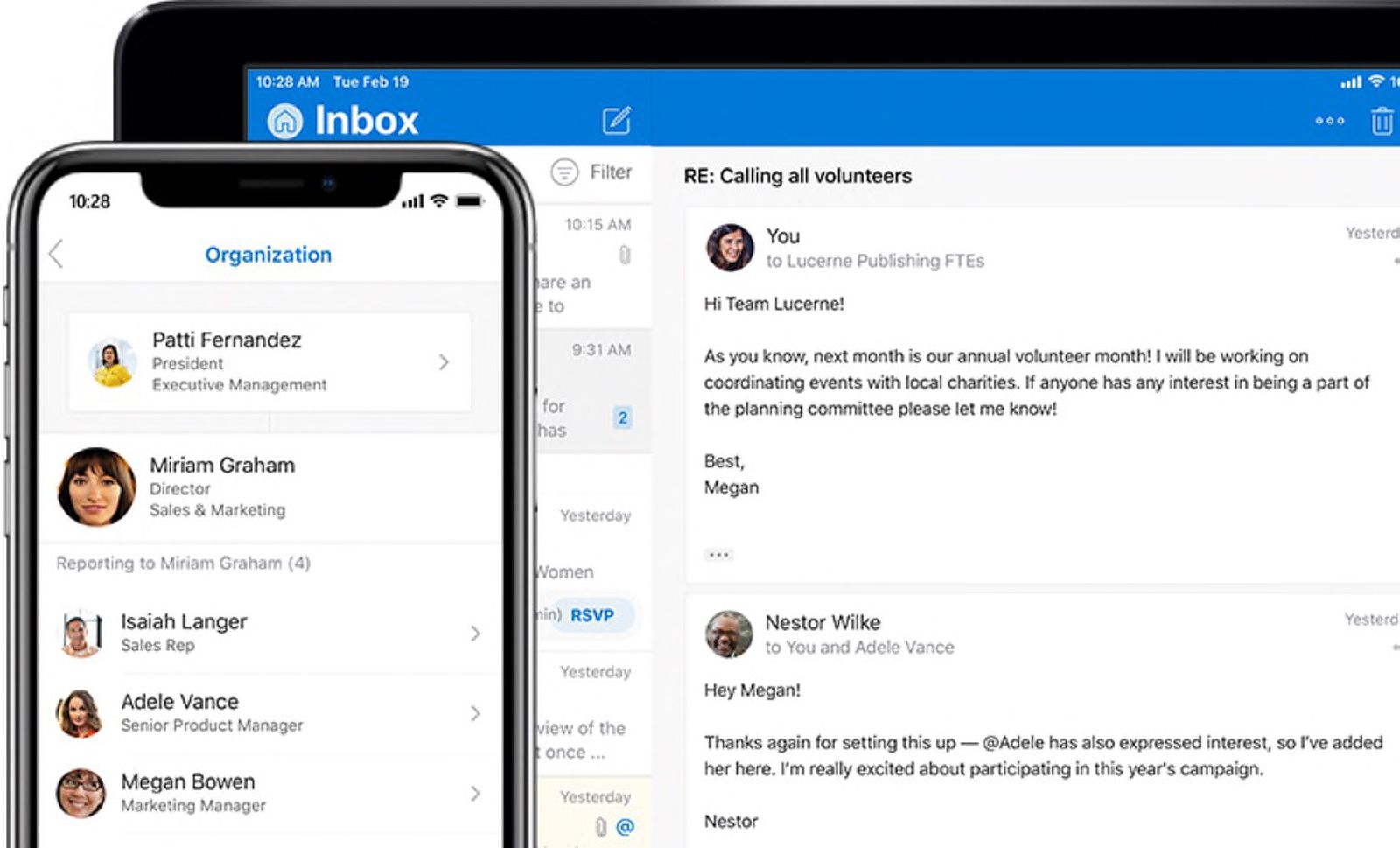Image resolution: width=1400 pixels, height=848 pixels.
Task: Compose a new email with the pencil icon
Action: (x=619, y=122)
